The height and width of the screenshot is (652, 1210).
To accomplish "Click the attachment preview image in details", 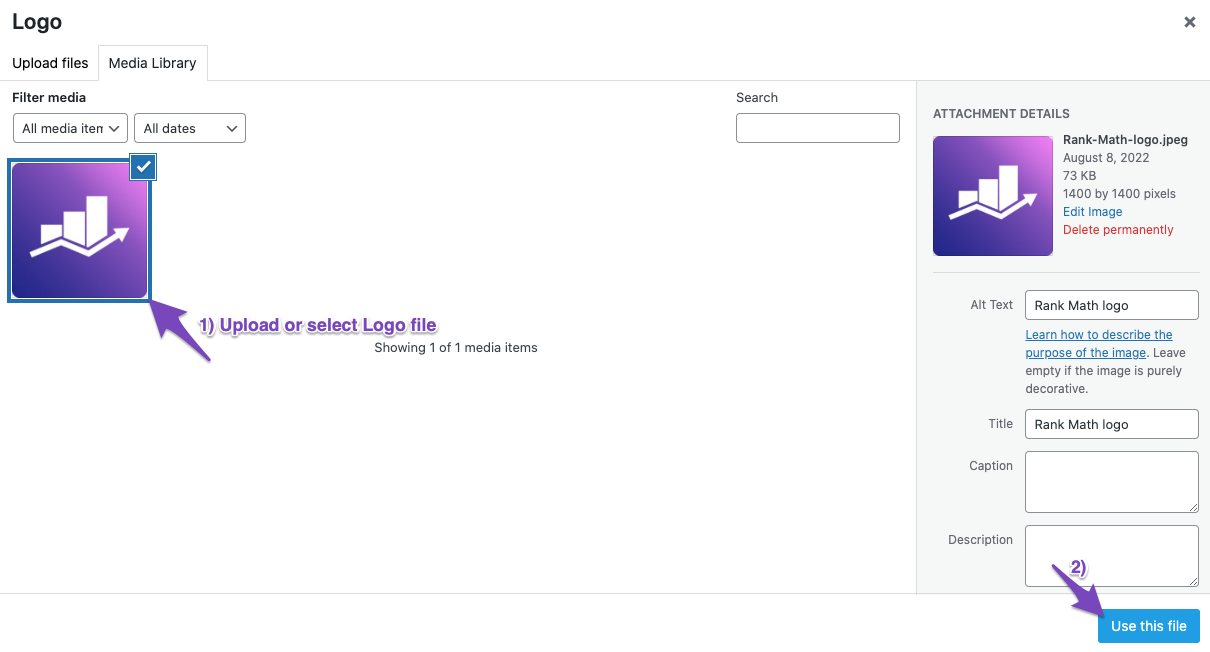I will coord(992,196).
